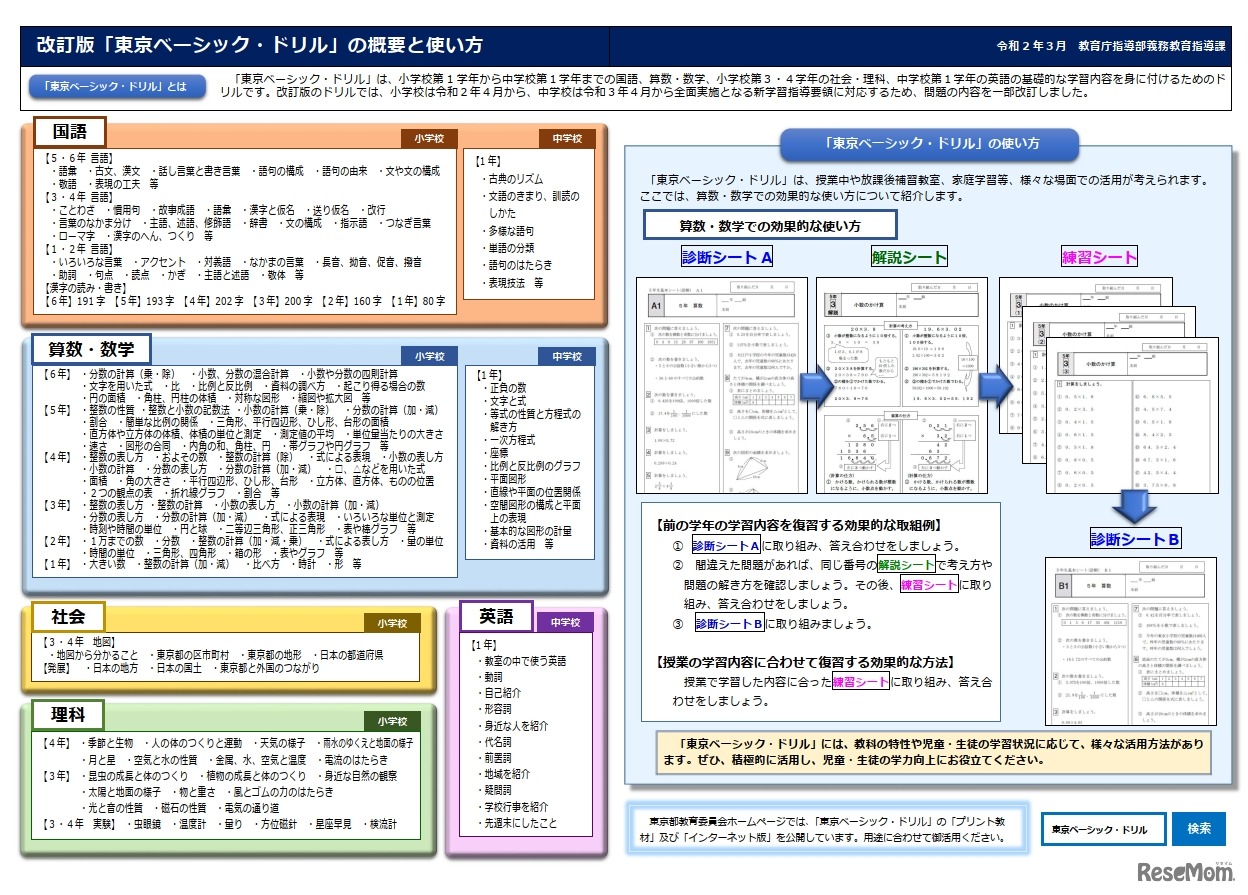Screen dimensions: 1248x895
Task: Select the 理科 section heading
Action: [x=69, y=714]
